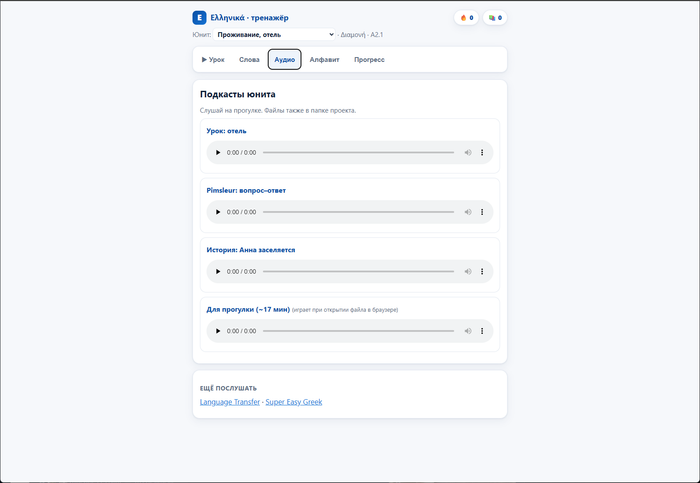Mute the Pimsleur audio player volume

(x=468, y=212)
